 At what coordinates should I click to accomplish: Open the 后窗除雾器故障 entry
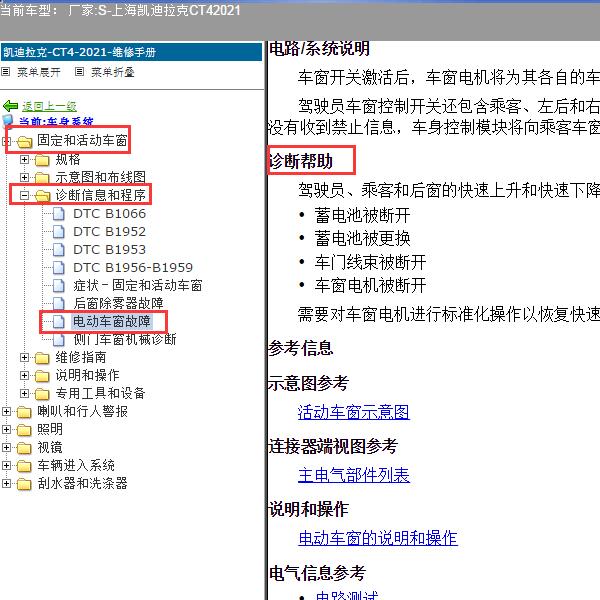[118, 303]
